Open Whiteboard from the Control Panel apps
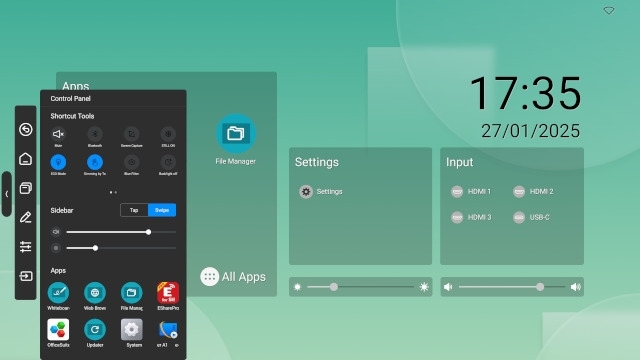The height and width of the screenshot is (360, 640). tap(58, 293)
